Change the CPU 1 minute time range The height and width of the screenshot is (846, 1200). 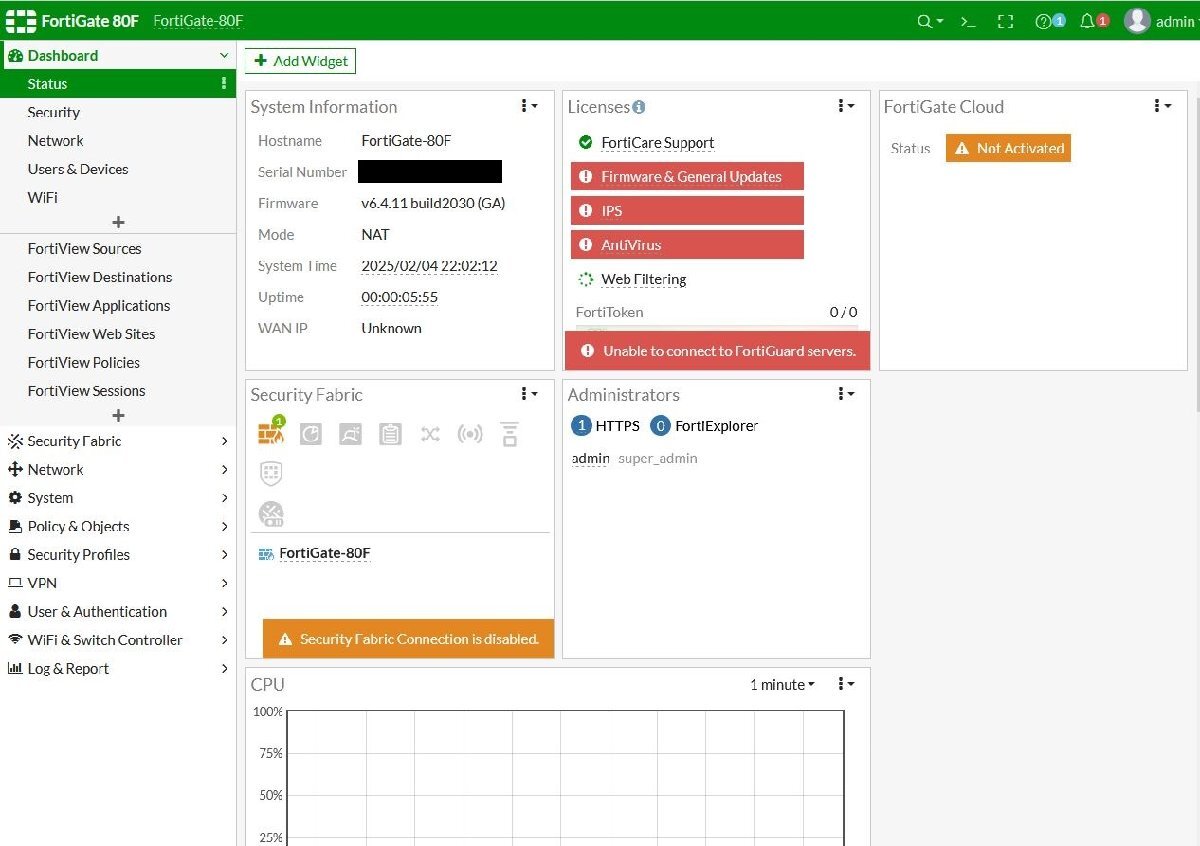[x=782, y=685]
